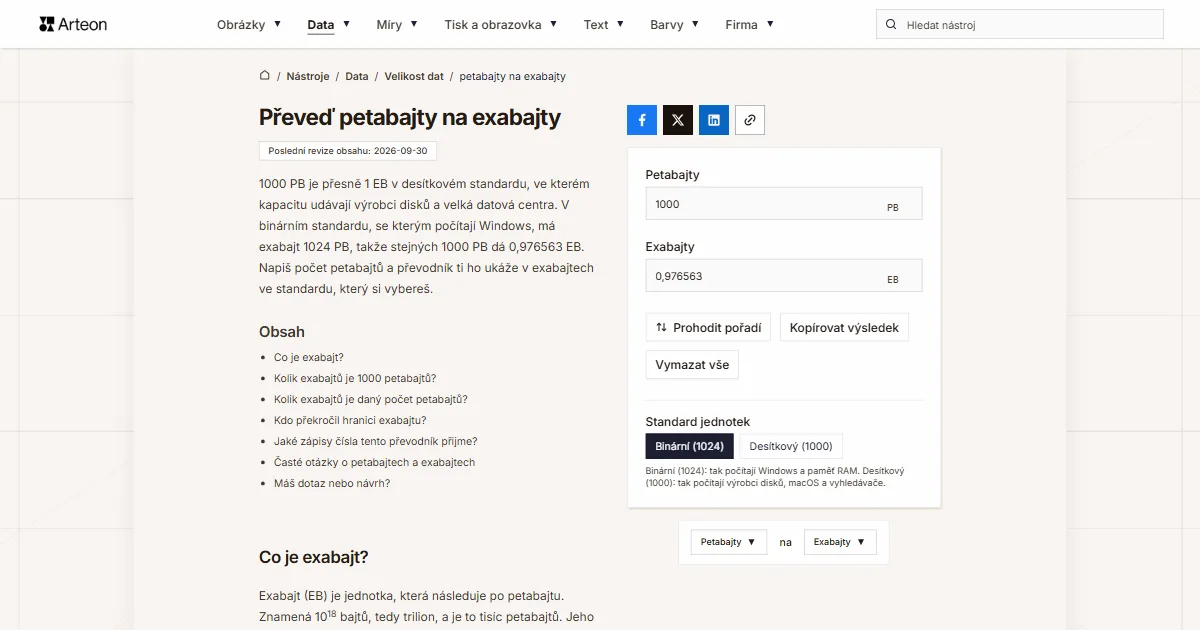
Task: Click Vymazat vše button
Action: point(692,365)
